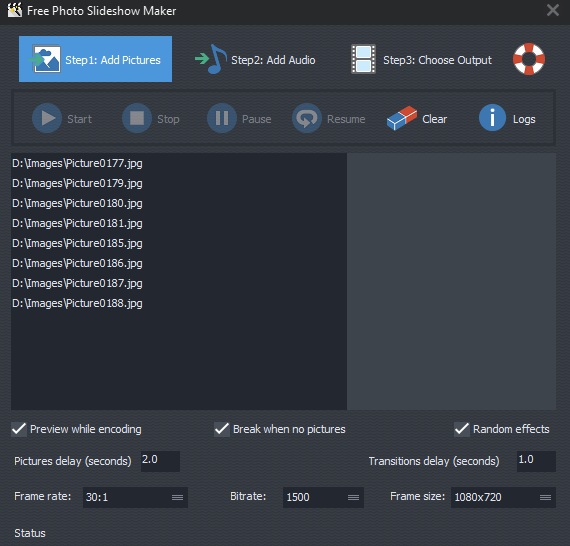Click the Clear button label
Image resolution: width=570 pixels, height=546 pixels.
pos(434,119)
